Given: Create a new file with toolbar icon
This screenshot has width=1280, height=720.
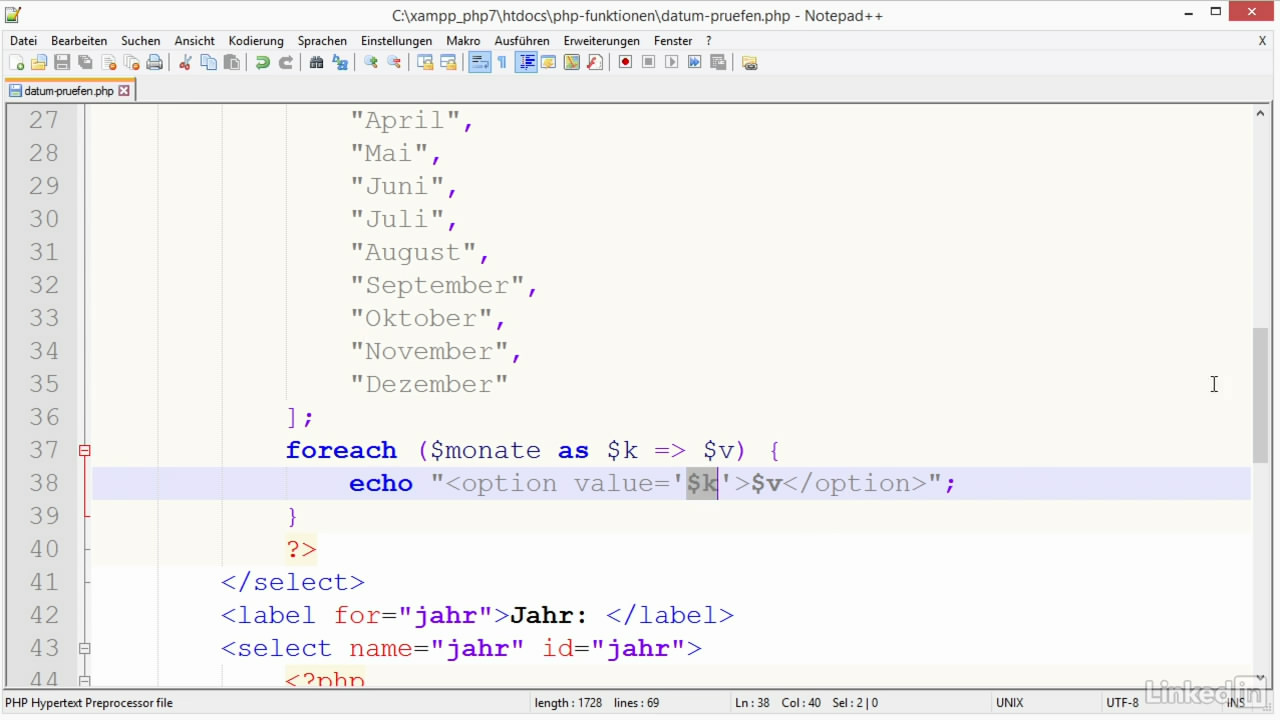Looking at the screenshot, I should 16,62.
